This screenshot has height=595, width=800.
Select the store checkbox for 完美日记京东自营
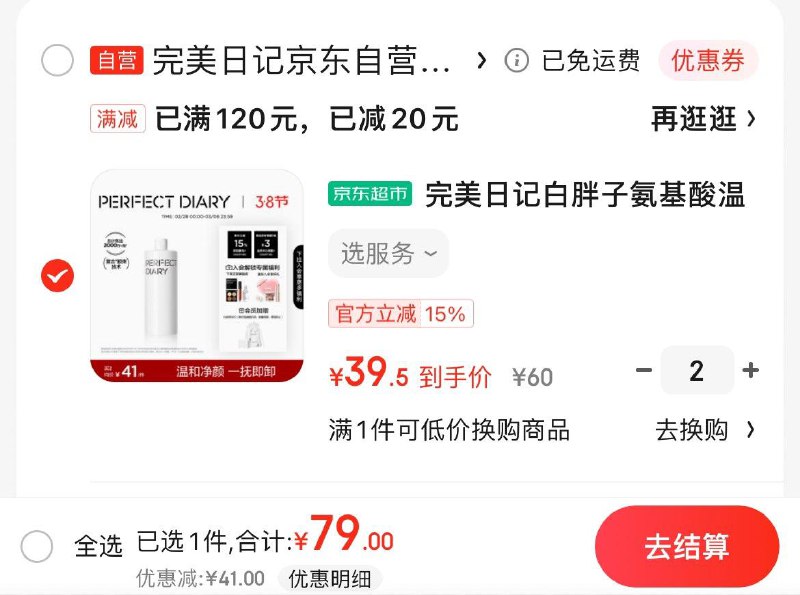point(57,60)
